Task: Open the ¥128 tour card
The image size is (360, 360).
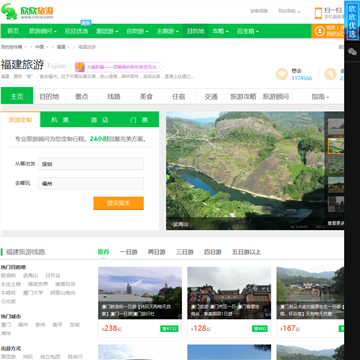Action: point(229,302)
